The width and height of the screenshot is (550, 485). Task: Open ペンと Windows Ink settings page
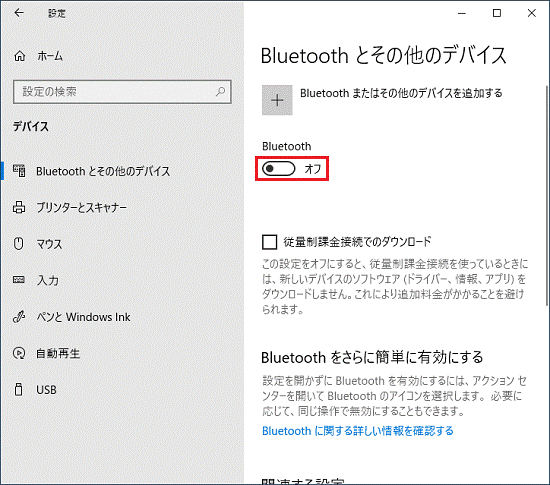click(83, 317)
